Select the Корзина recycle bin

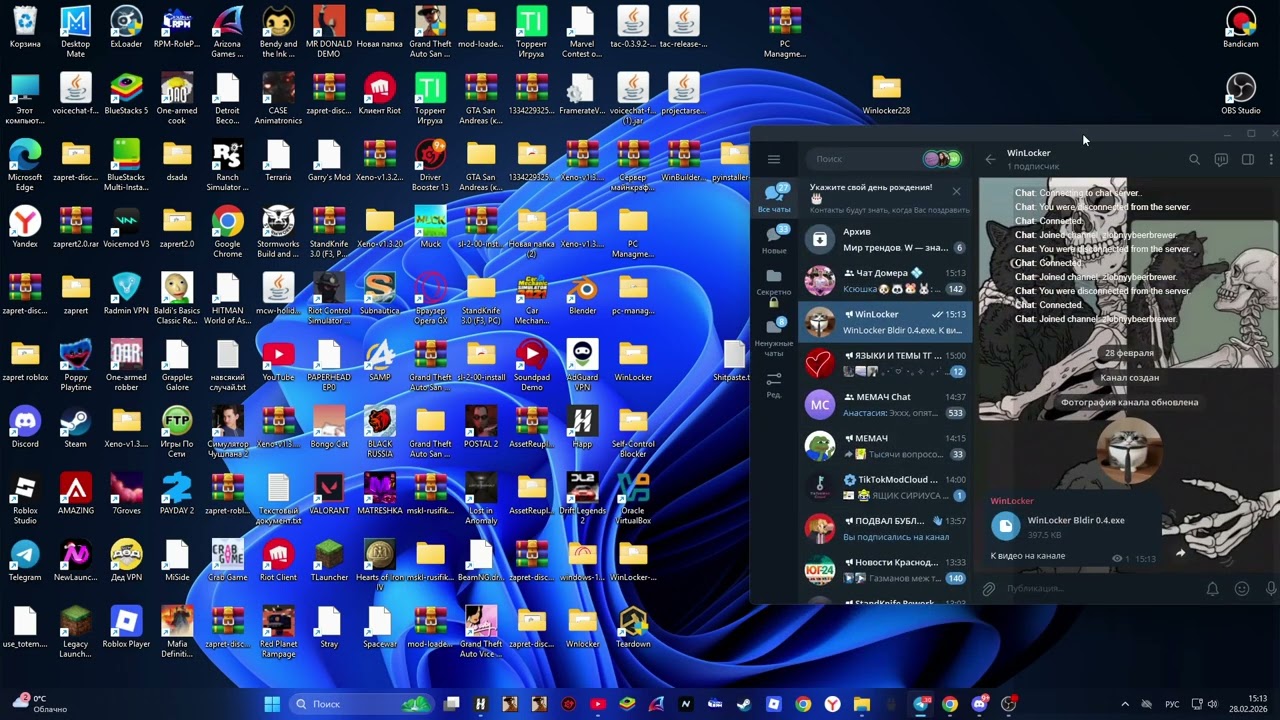(x=25, y=27)
